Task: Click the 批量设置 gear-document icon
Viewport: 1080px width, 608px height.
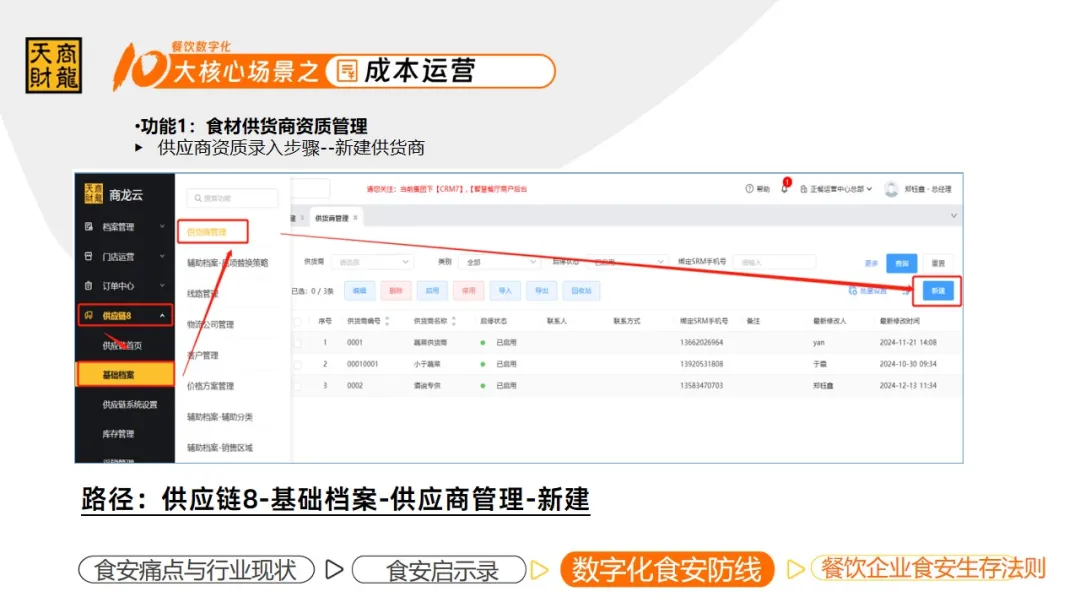Action: (853, 291)
